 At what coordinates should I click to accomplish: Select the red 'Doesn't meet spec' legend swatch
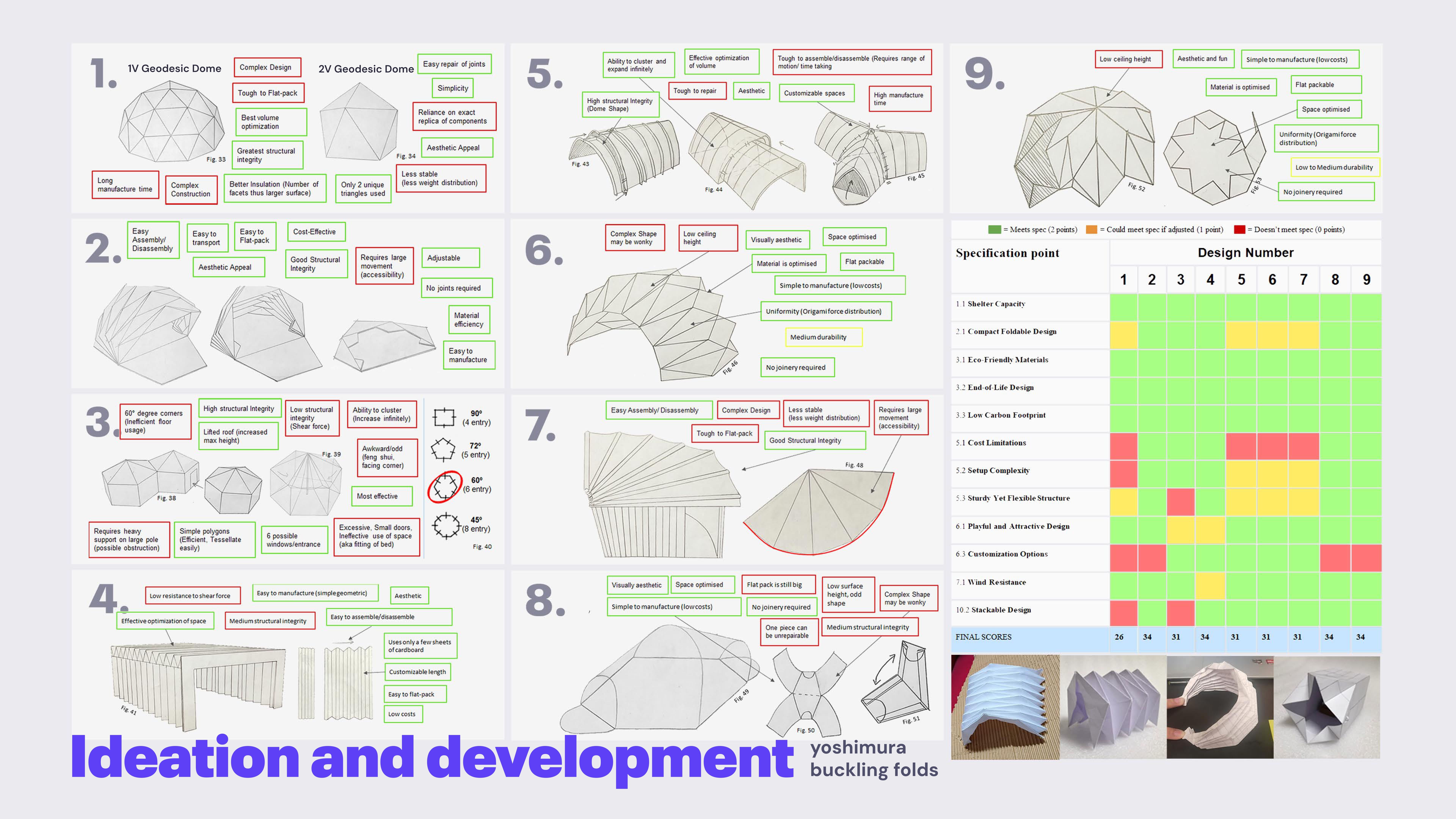pos(1239,229)
